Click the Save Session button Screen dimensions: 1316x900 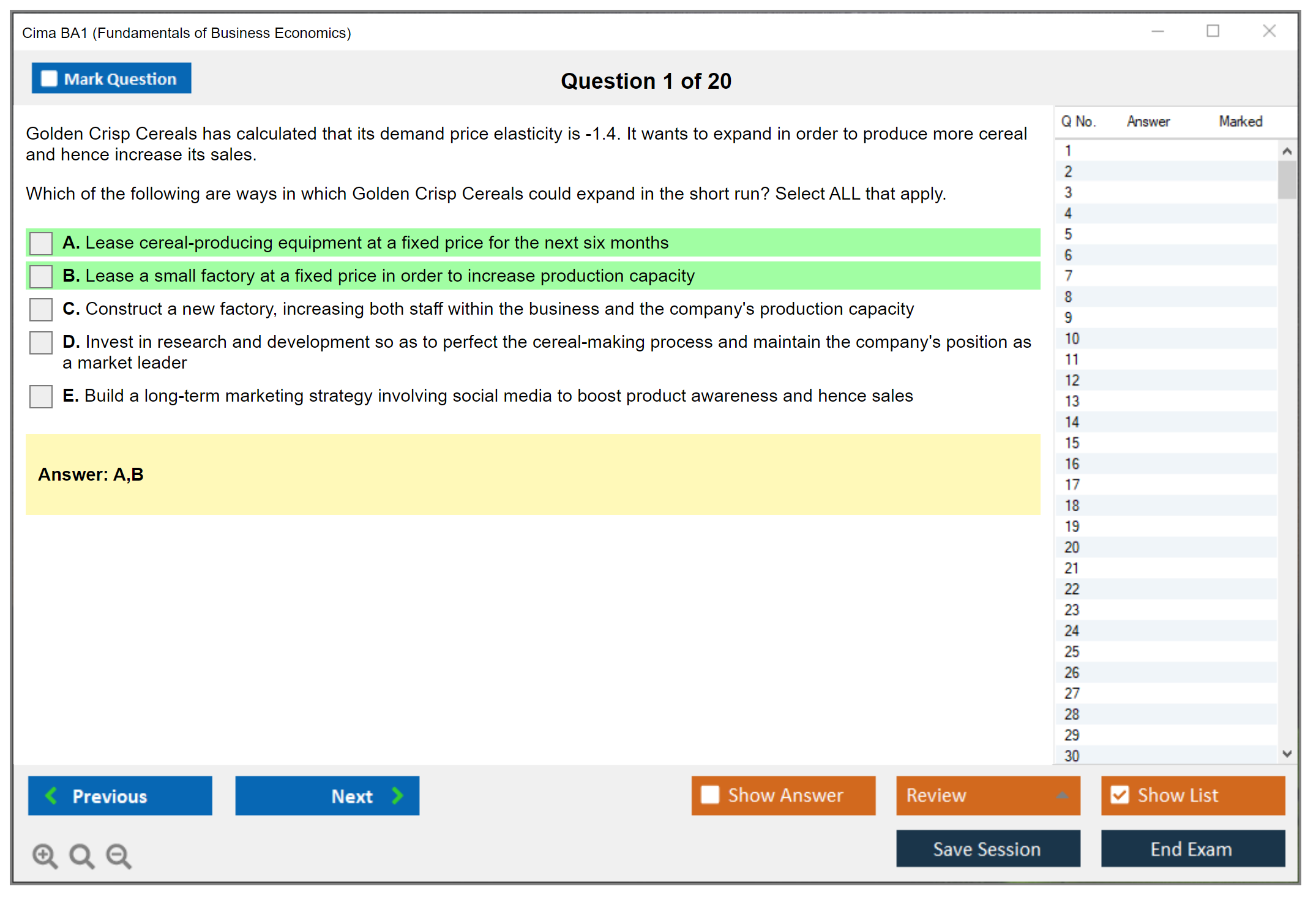pos(987,849)
